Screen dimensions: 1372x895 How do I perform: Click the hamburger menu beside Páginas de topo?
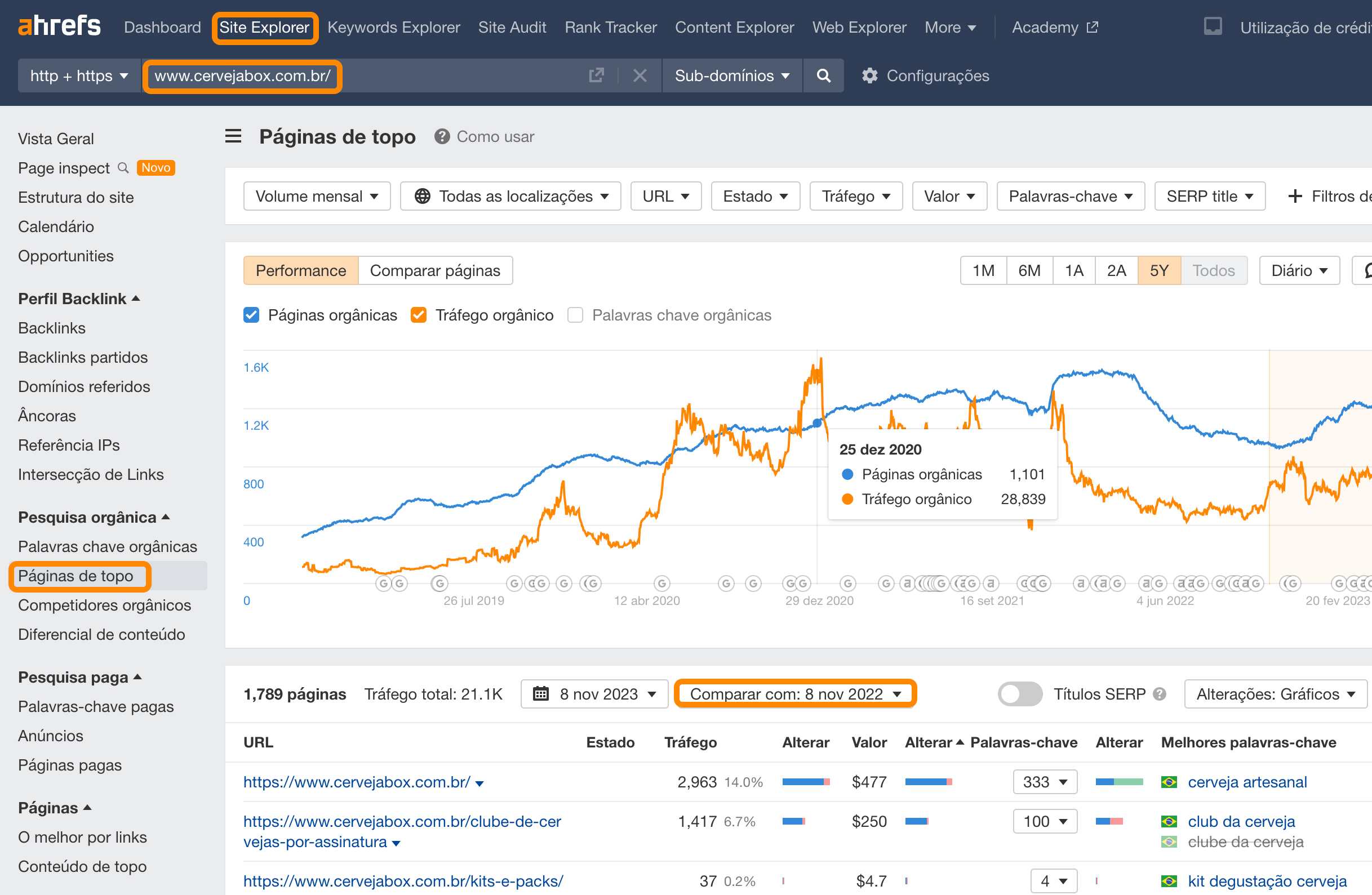tap(233, 136)
